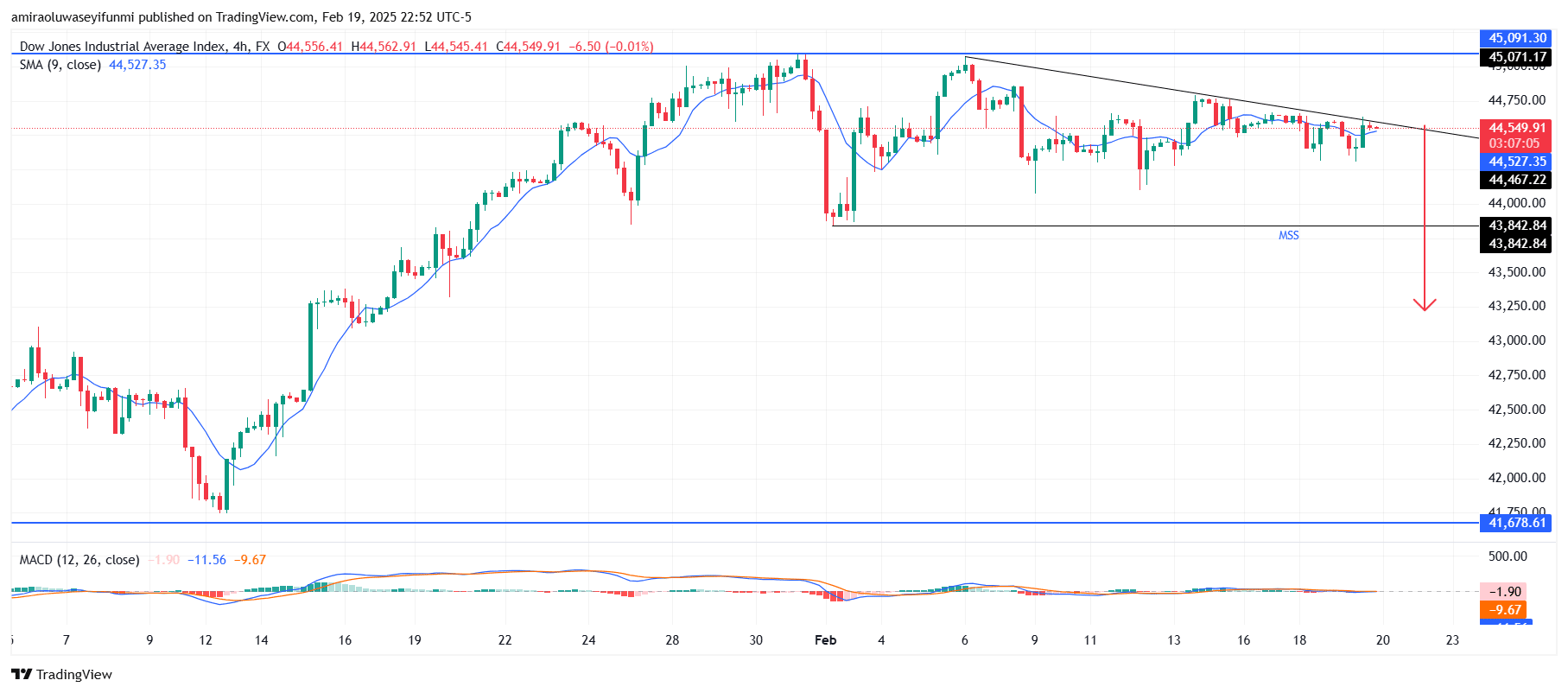Click the 24 label on the date axis
Screen dimensions: 1568x693
589,640
